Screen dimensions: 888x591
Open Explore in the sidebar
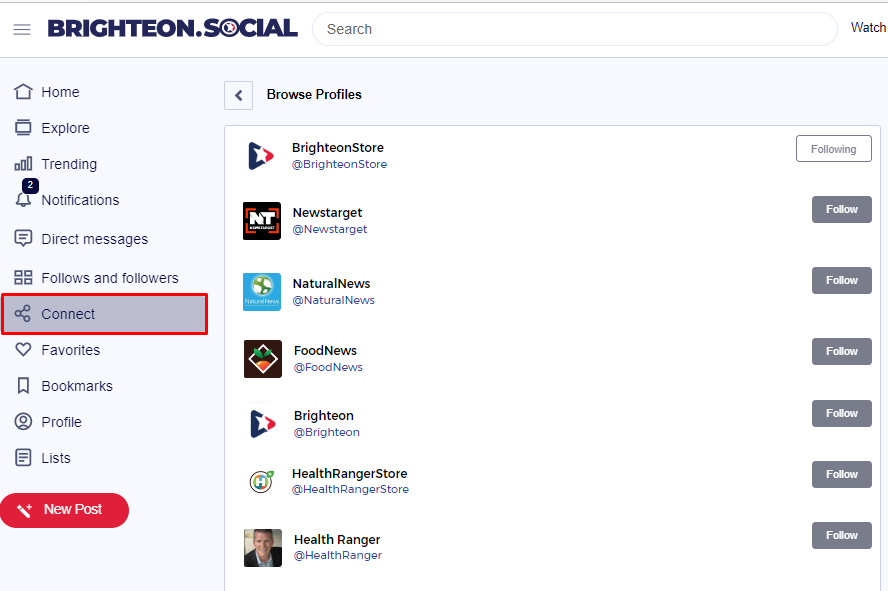pyautogui.click(x=65, y=128)
